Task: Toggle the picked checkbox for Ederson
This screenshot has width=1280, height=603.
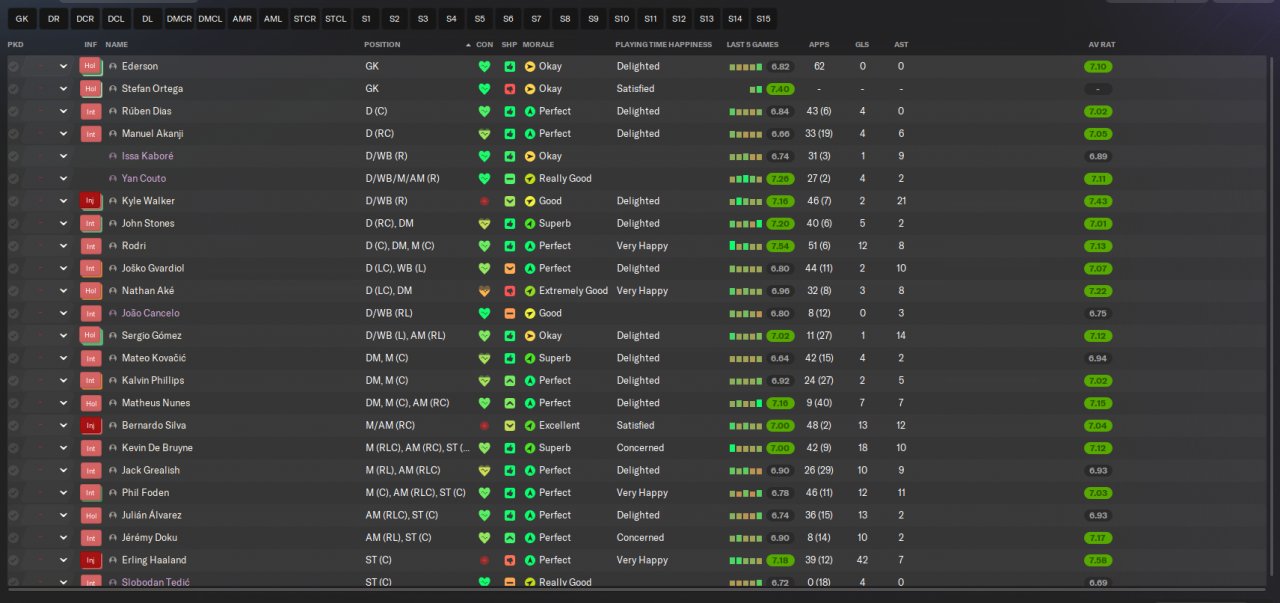Action: point(13,67)
